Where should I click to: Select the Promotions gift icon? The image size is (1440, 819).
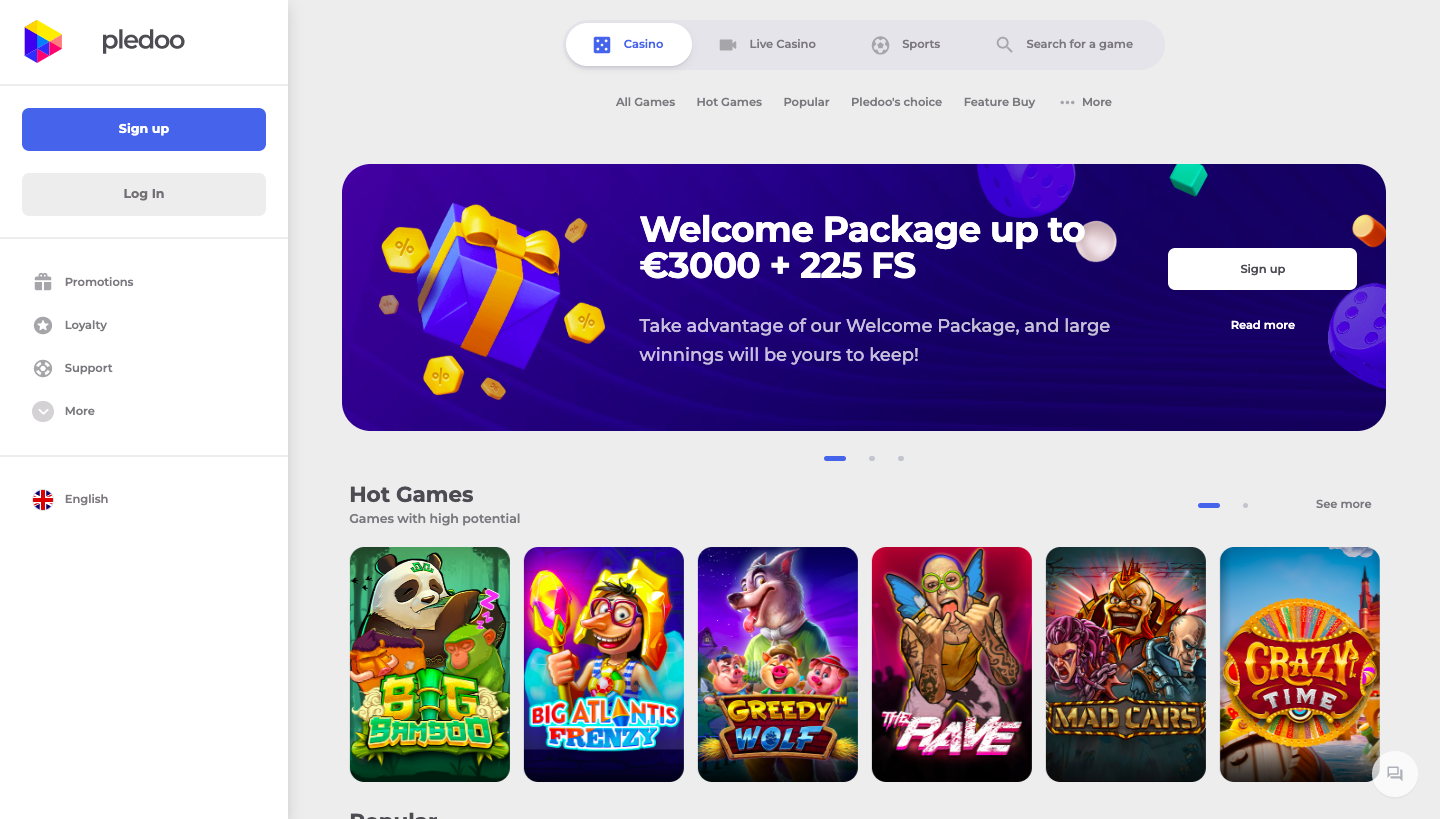click(43, 281)
